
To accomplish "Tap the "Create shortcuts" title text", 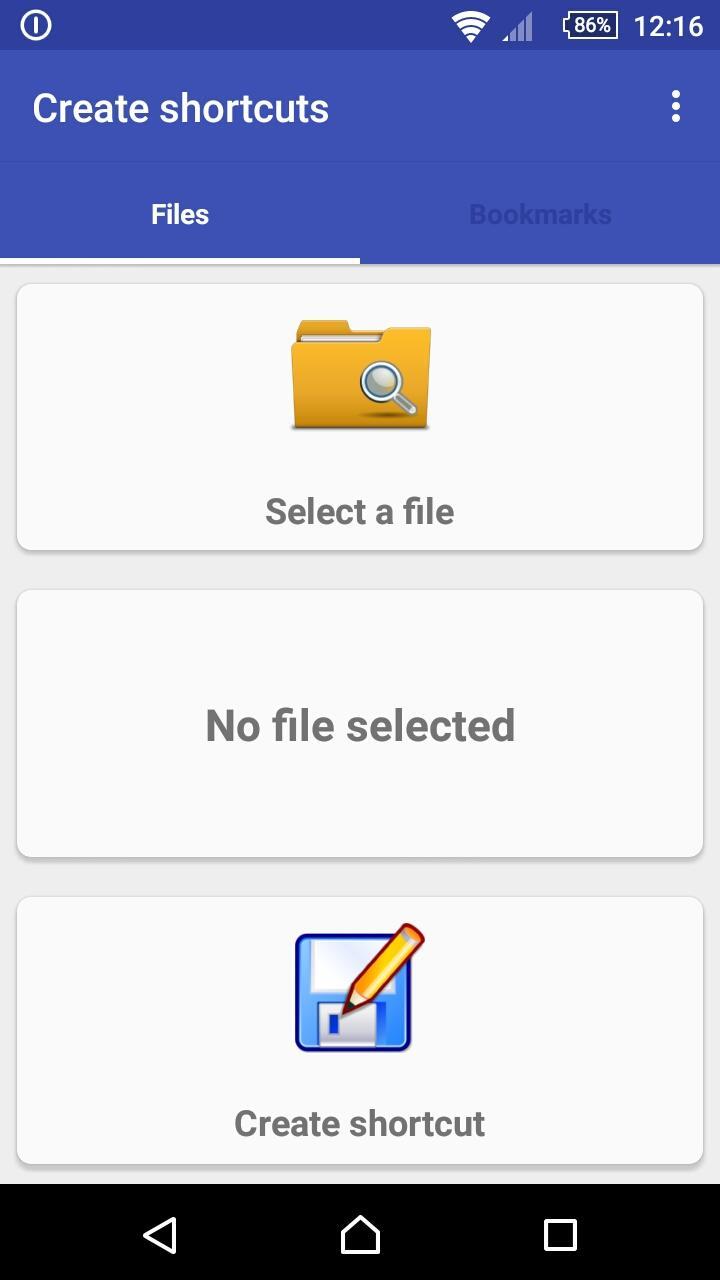I will pyautogui.click(x=181, y=108).
